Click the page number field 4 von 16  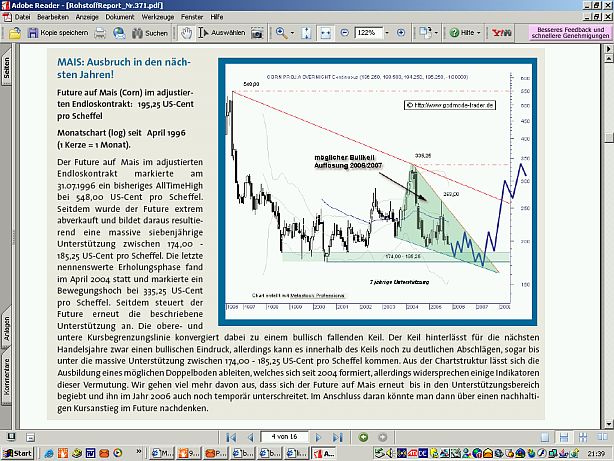[284, 436]
